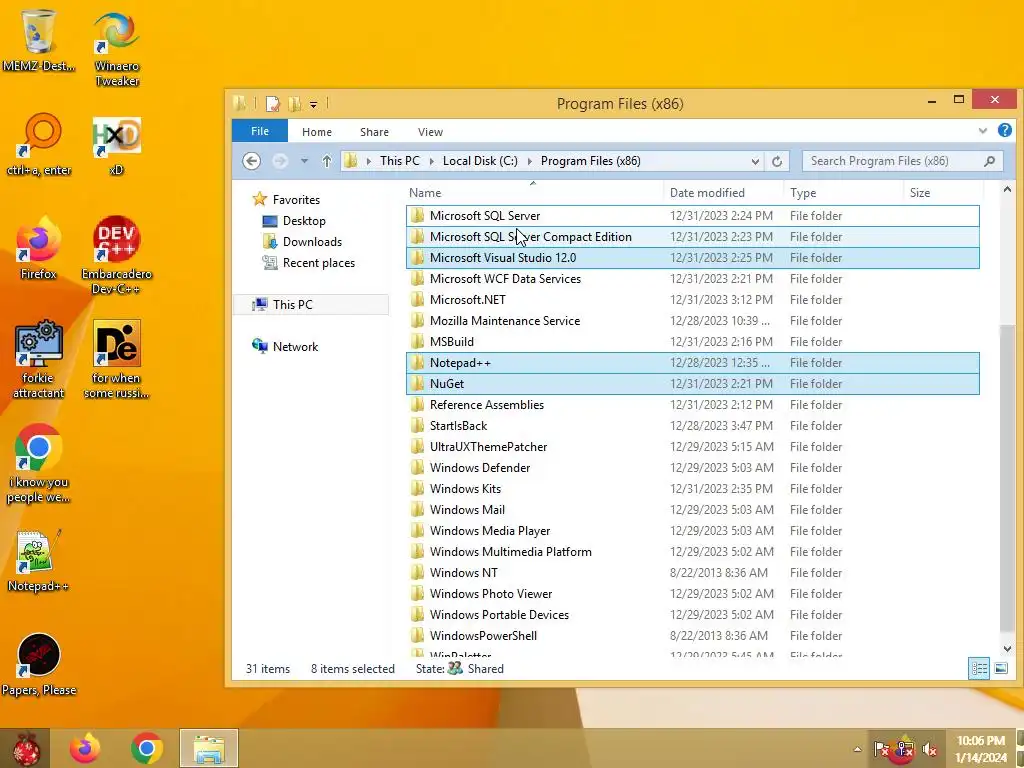Select the NuGet folder
1024x768 pixels.
(x=692, y=383)
